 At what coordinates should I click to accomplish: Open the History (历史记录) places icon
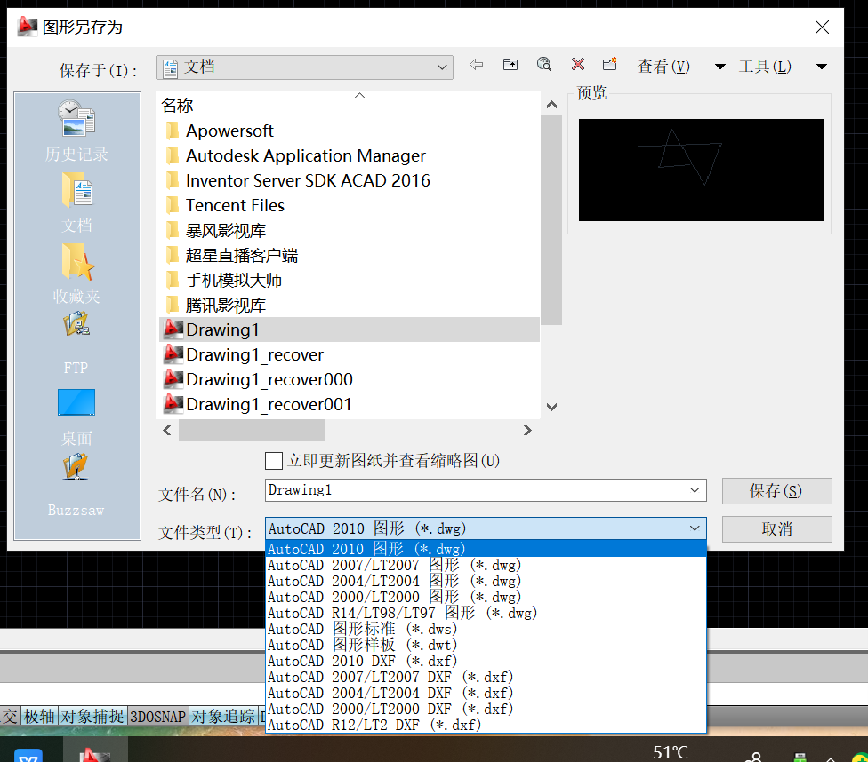click(x=76, y=131)
